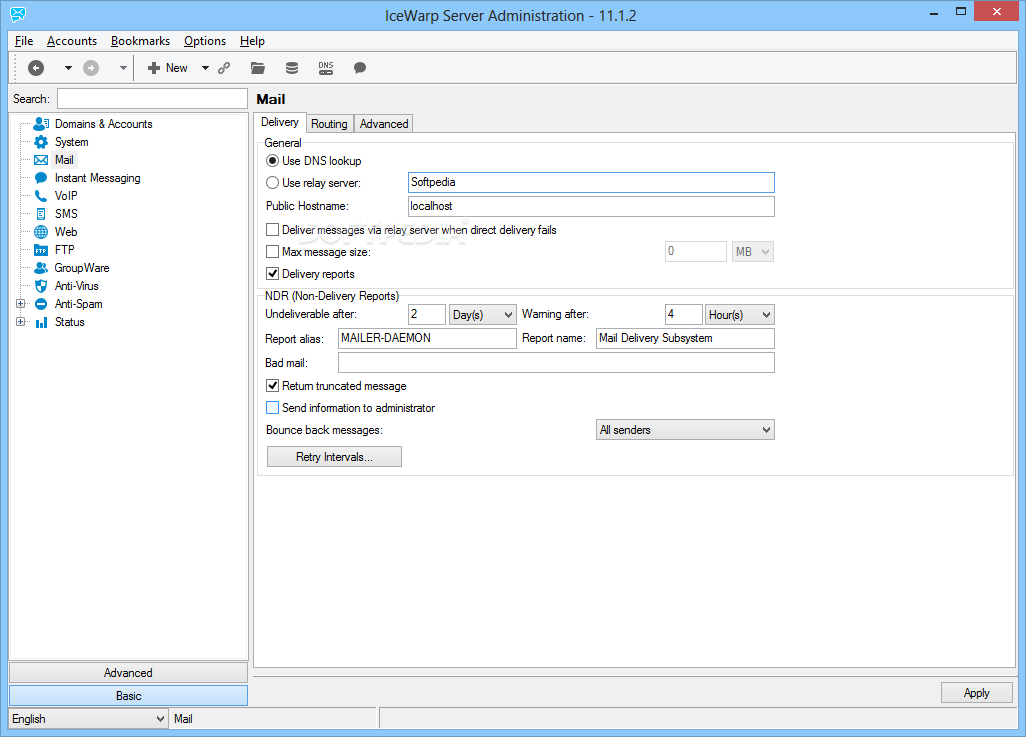The image size is (1026, 737).
Task: Select the System gear icon
Action: coord(41,142)
